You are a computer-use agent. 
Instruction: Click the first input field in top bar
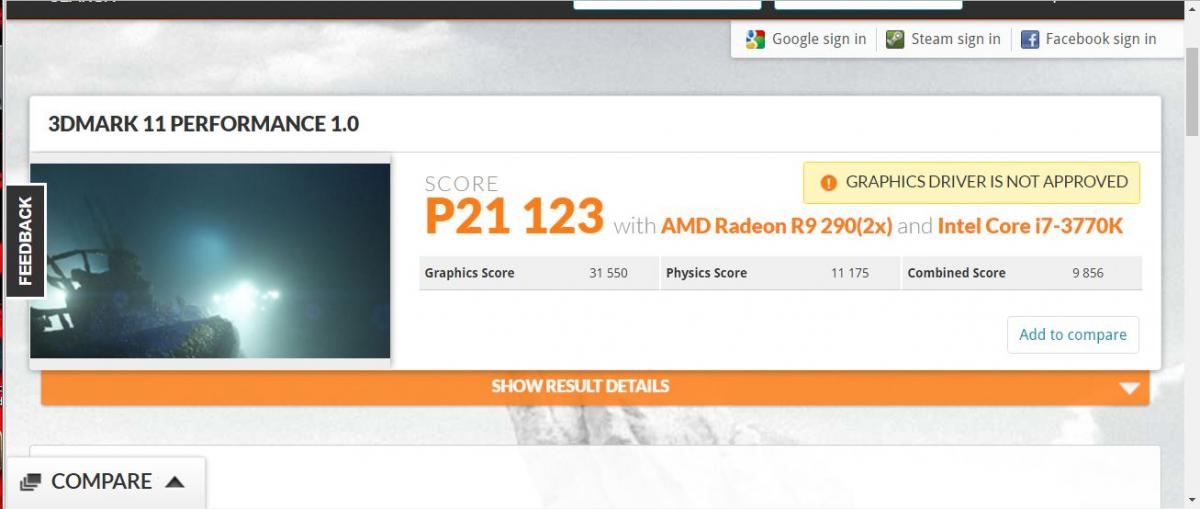coord(667,4)
